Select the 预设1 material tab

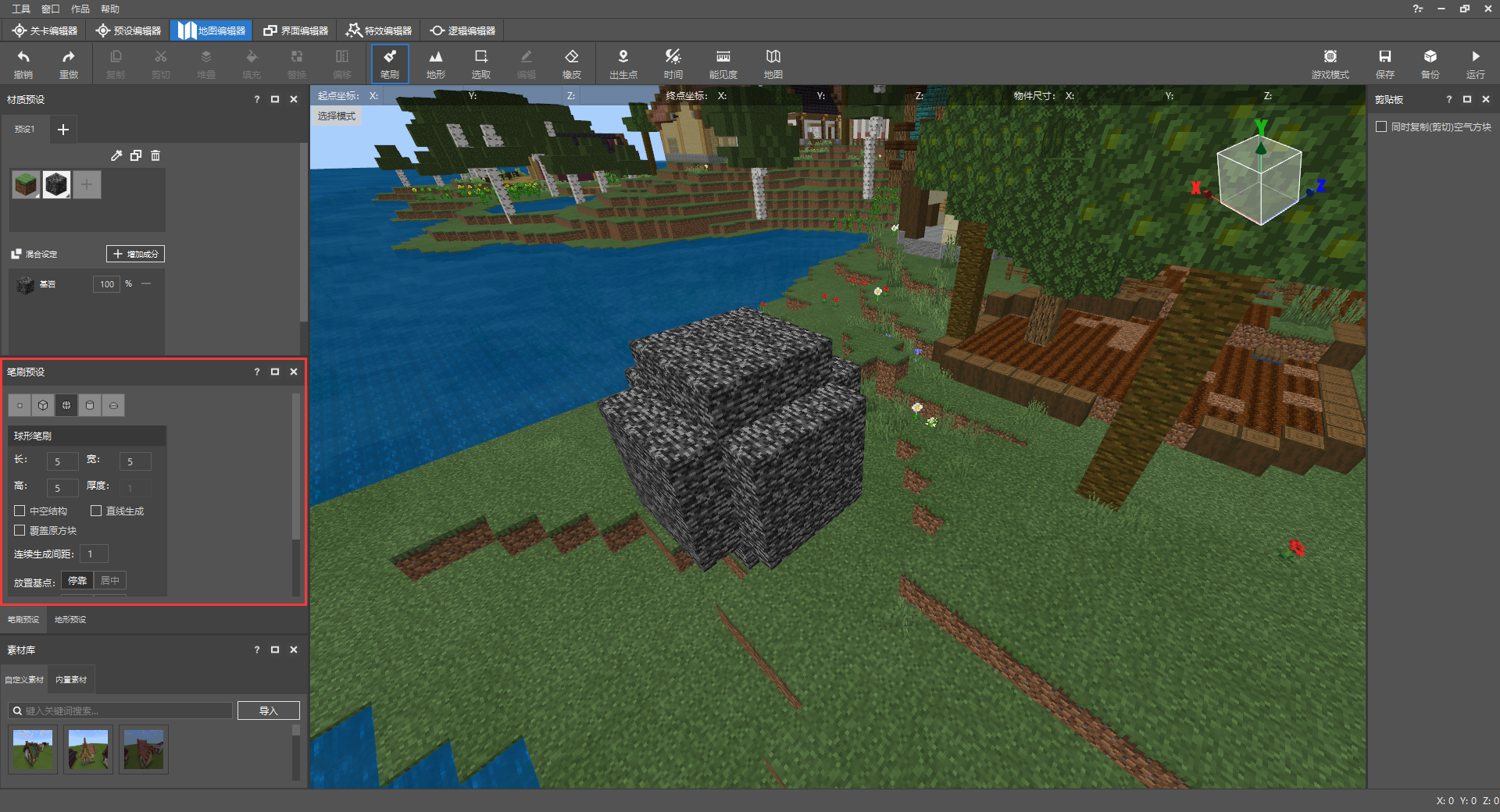pos(24,129)
